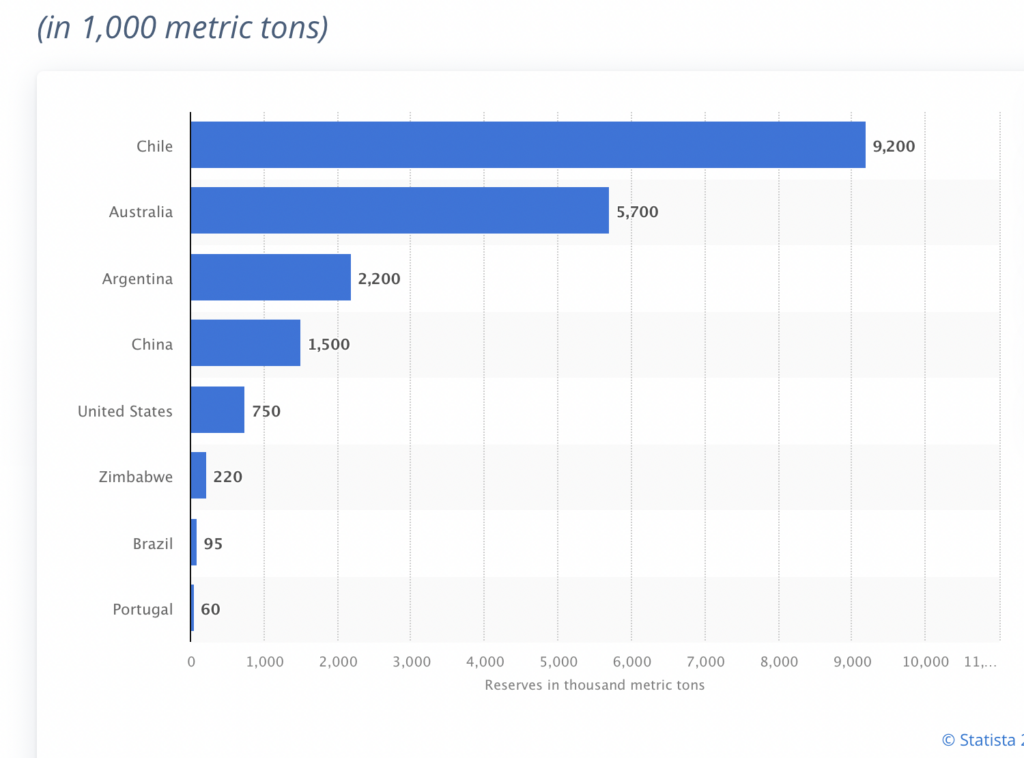Click the 750 value label
Viewport: 1024px width, 758px height.
[266, 411]
